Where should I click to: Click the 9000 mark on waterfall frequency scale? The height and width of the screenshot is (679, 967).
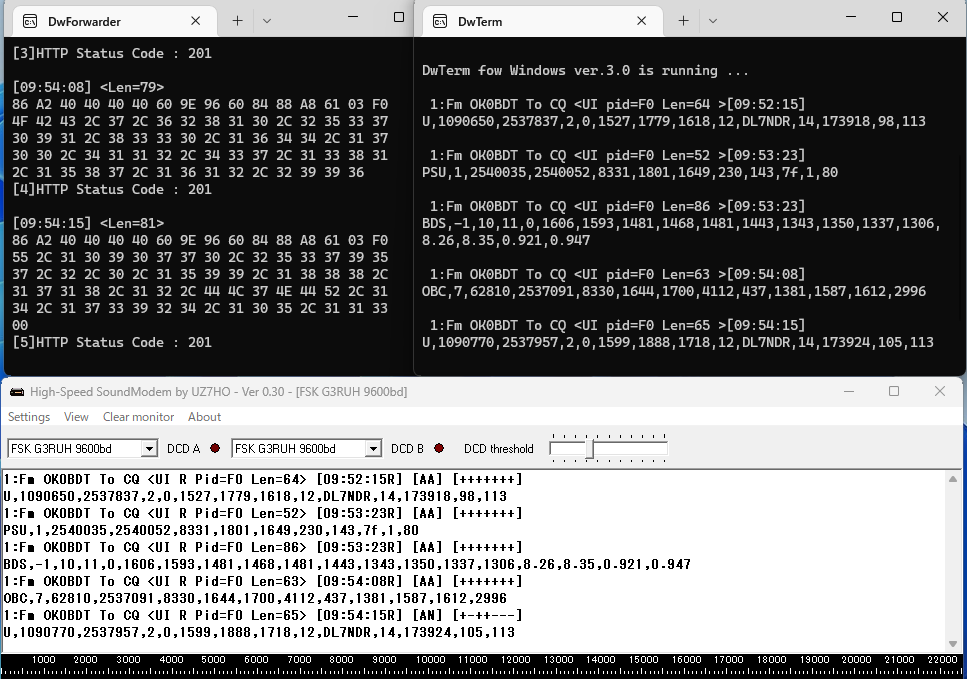384,659
